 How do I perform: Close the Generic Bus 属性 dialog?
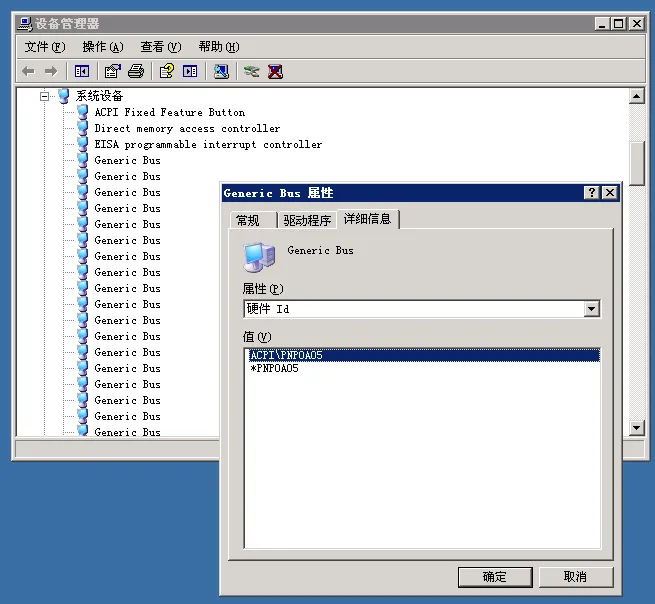click(610, 193)
